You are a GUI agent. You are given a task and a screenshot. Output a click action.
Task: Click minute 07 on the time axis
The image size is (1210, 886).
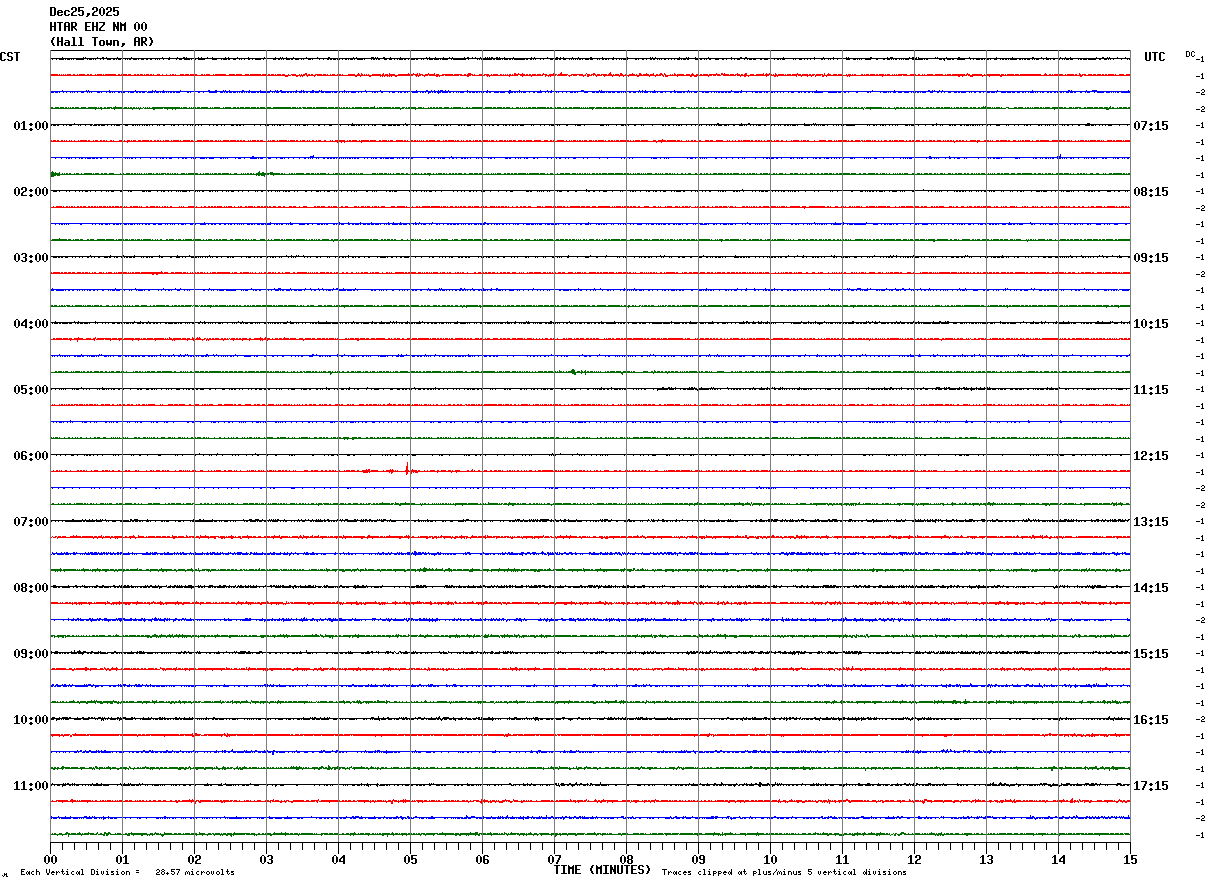[x=554, y=859]
